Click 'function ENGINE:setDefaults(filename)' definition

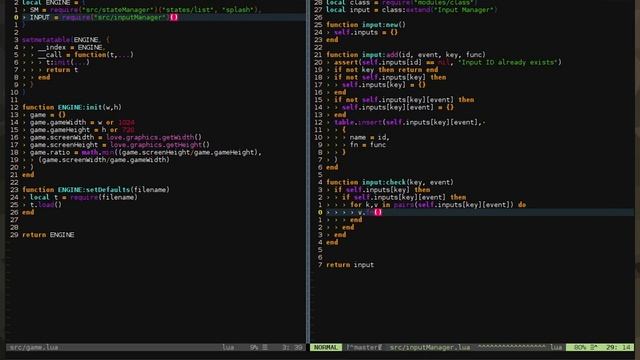(96, 190)
